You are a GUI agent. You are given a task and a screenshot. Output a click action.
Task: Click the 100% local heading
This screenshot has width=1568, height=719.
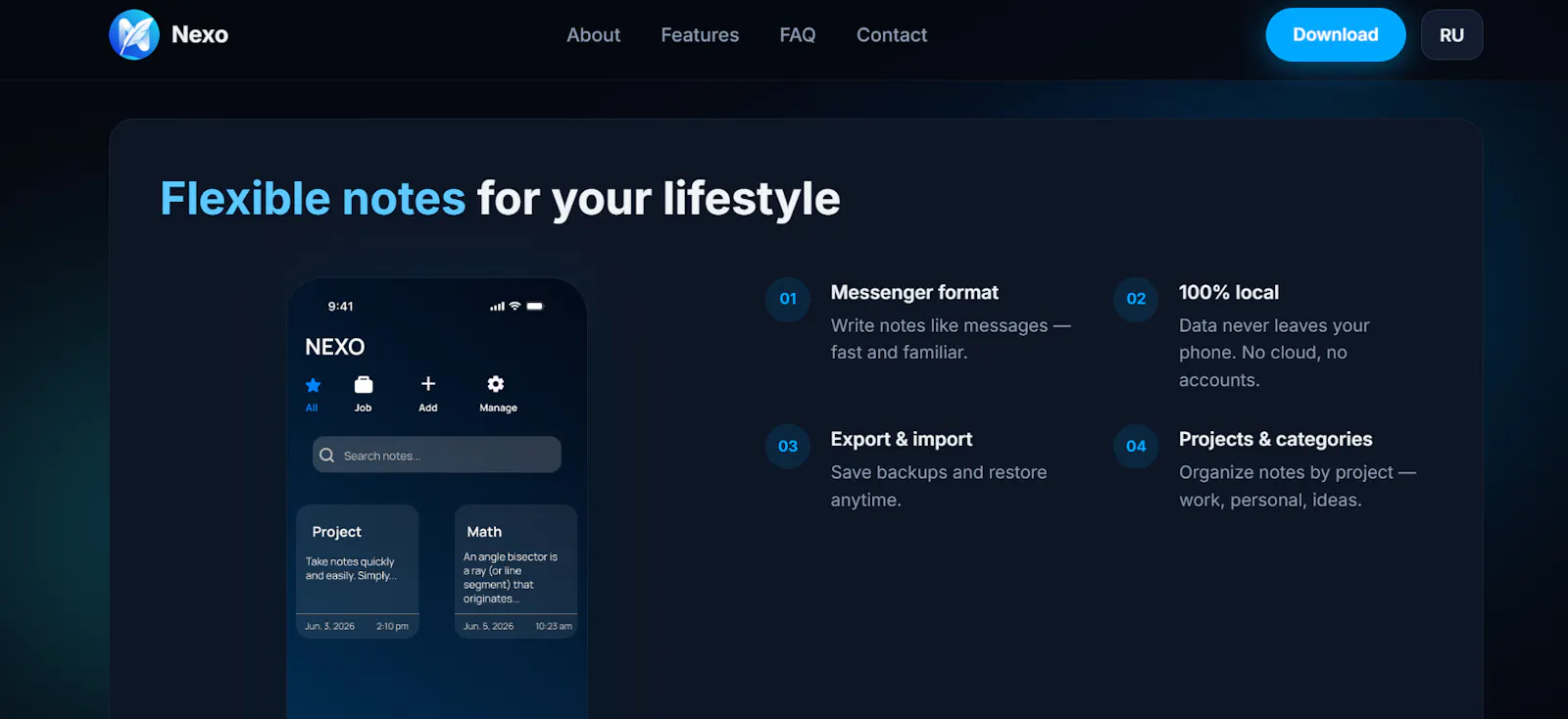pos(1229,292)
